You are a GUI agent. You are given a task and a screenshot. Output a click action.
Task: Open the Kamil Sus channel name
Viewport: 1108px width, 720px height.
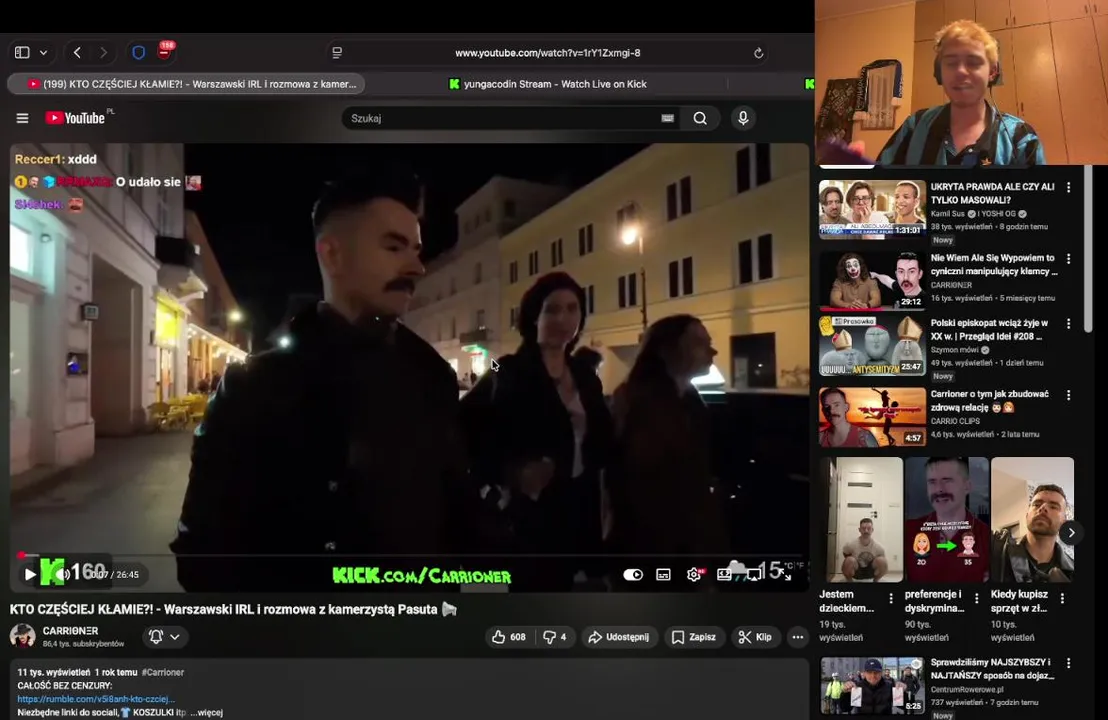coord(949,213)
